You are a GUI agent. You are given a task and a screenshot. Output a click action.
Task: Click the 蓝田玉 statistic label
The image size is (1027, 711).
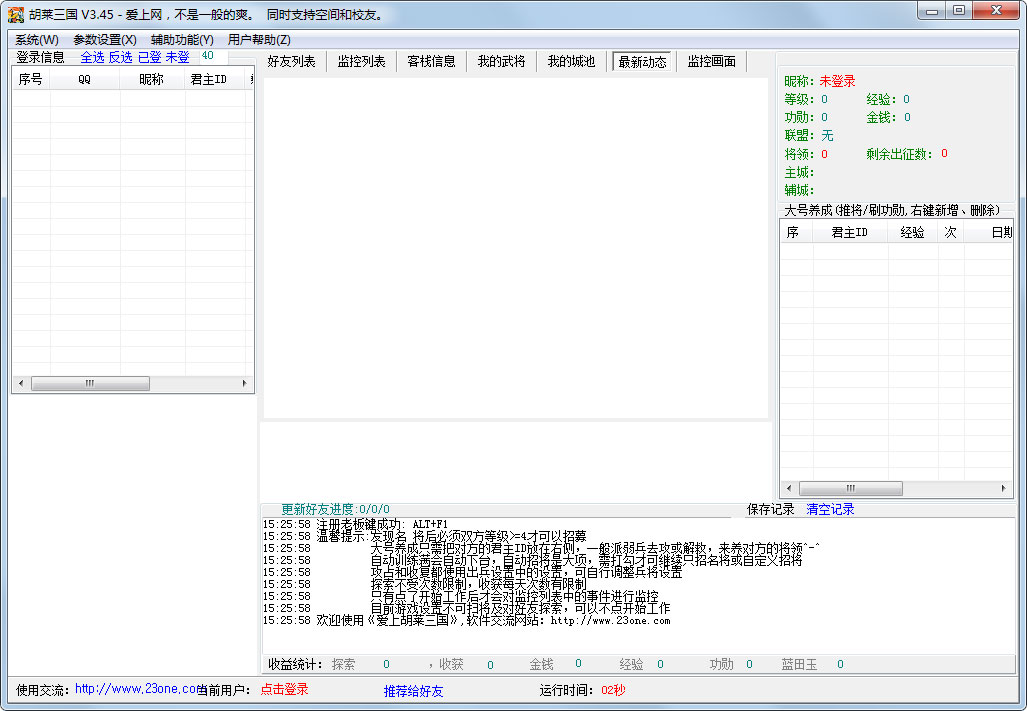(799, 665)
